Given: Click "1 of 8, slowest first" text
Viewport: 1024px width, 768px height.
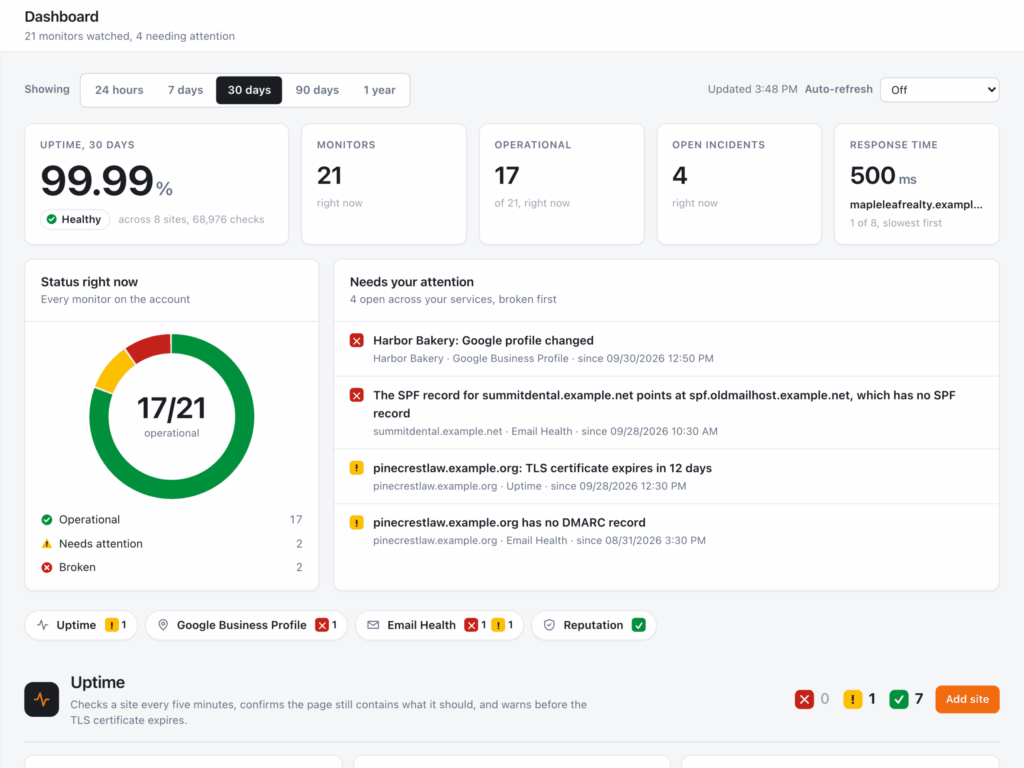Looking at the screenshot, I should tap(895, 223).
